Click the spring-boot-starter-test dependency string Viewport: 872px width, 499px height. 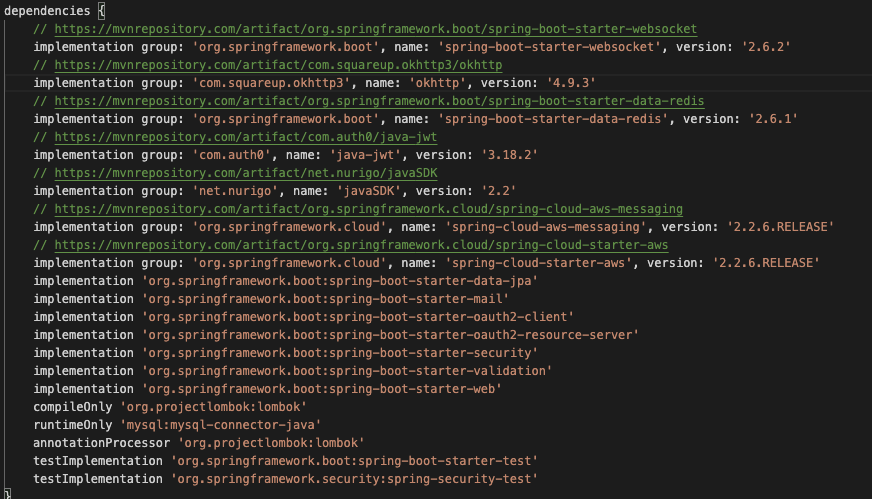coord(354,461)
